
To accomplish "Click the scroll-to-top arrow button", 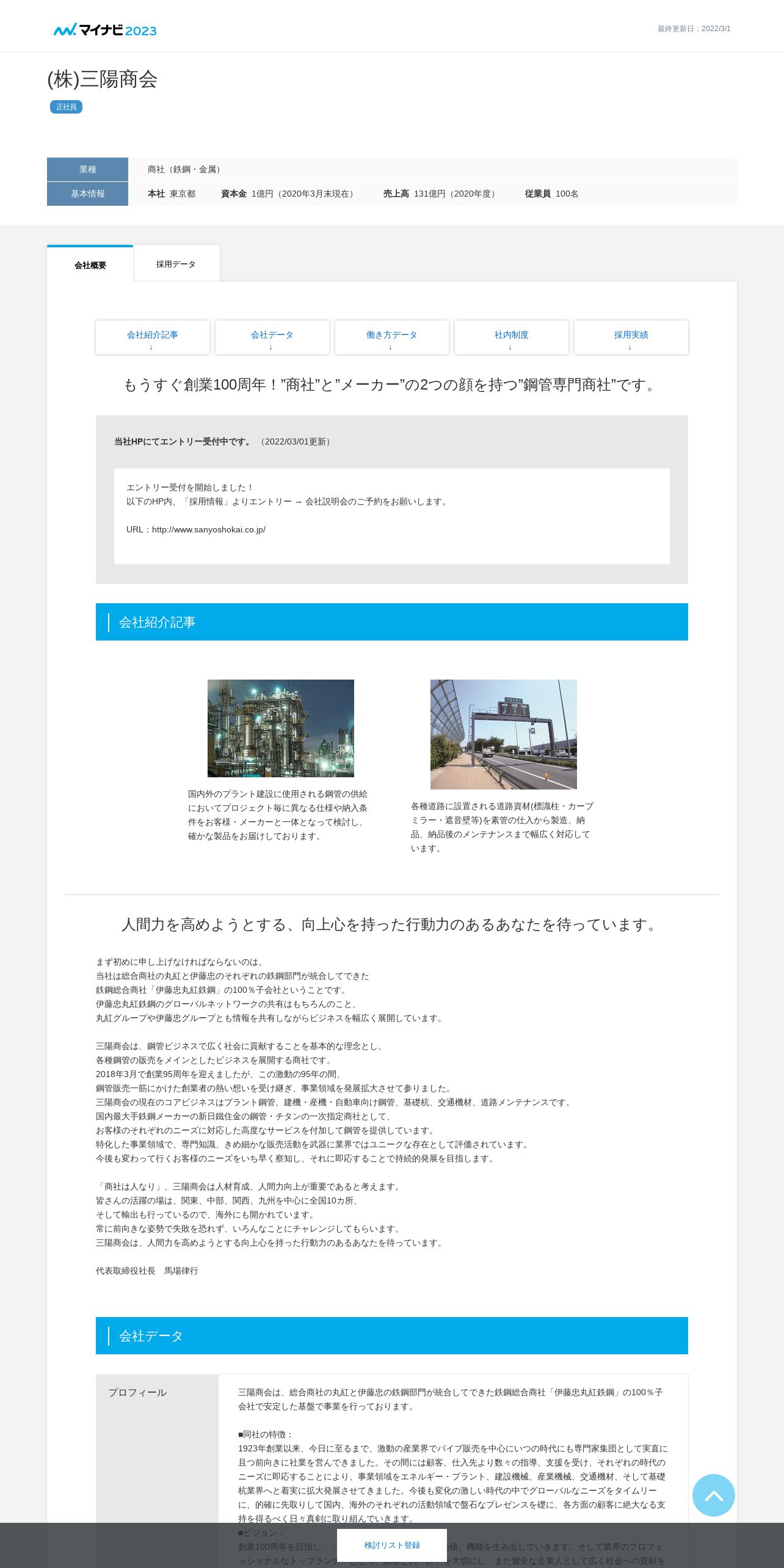I will (713, 1495).
